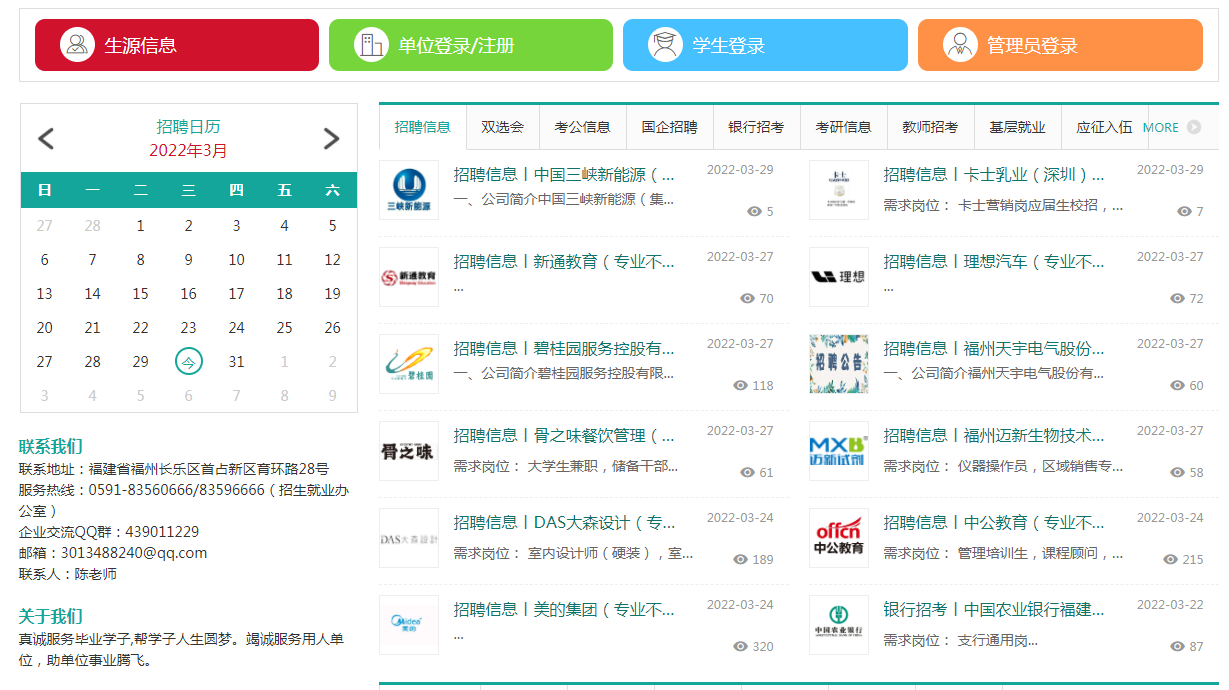Click the graduate icon for 学生登录
This screenshot has height=690, width=1229.
[x=665, y=45]
